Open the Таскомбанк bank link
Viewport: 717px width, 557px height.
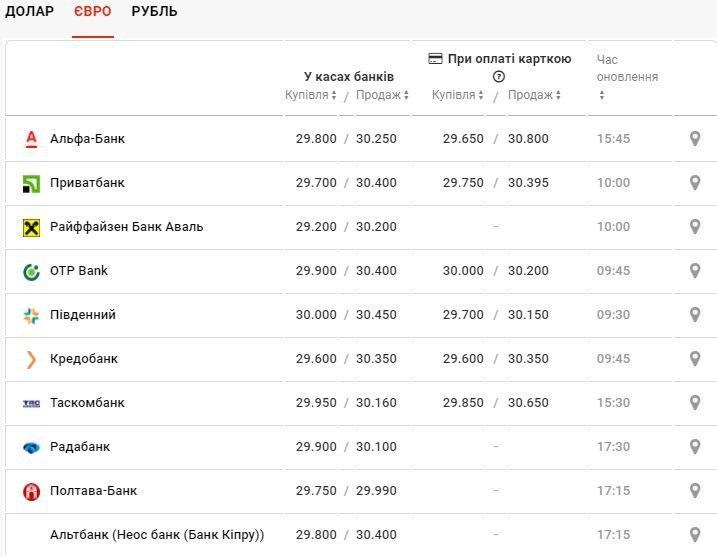click(87, 403)
